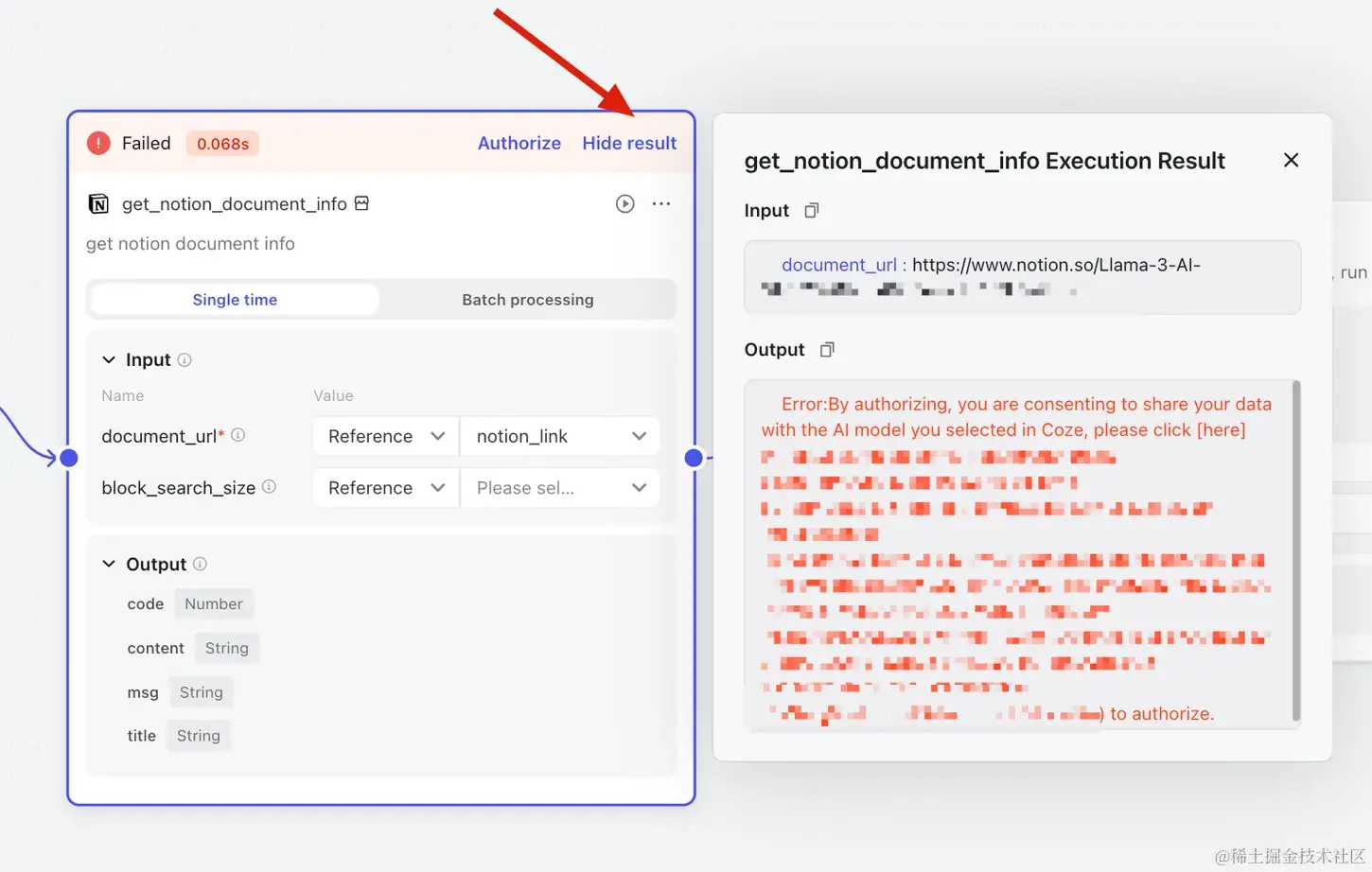The image size is (1372, 872).
Task: Click the 0.068s execution time badge
Action: pos(222,144)
